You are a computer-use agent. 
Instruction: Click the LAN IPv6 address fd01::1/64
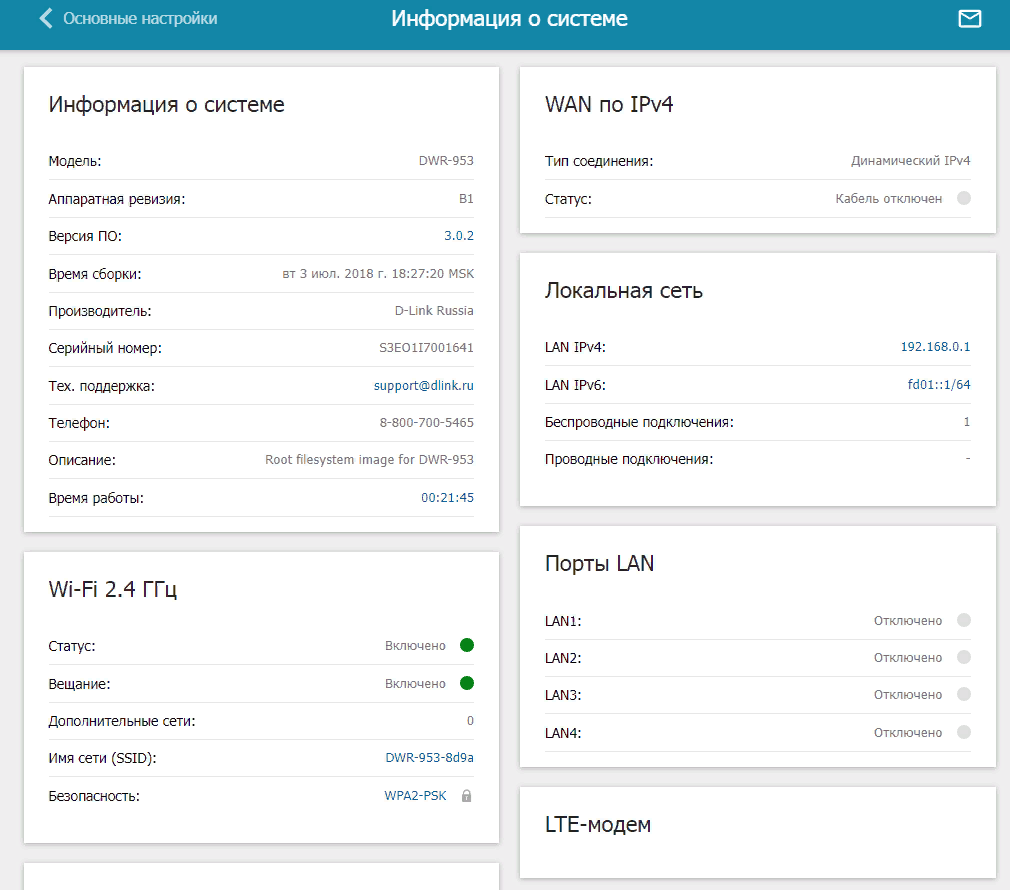[x=938, y=385]
